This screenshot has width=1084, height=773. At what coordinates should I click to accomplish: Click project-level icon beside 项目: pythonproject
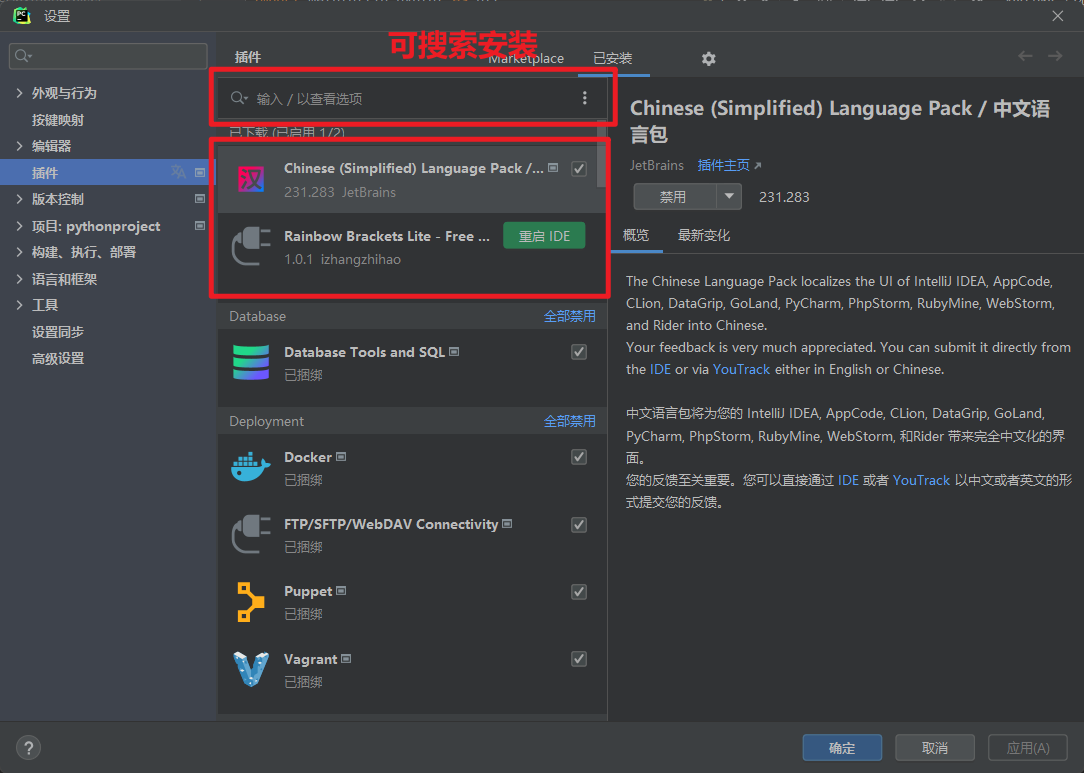point(200,225)
